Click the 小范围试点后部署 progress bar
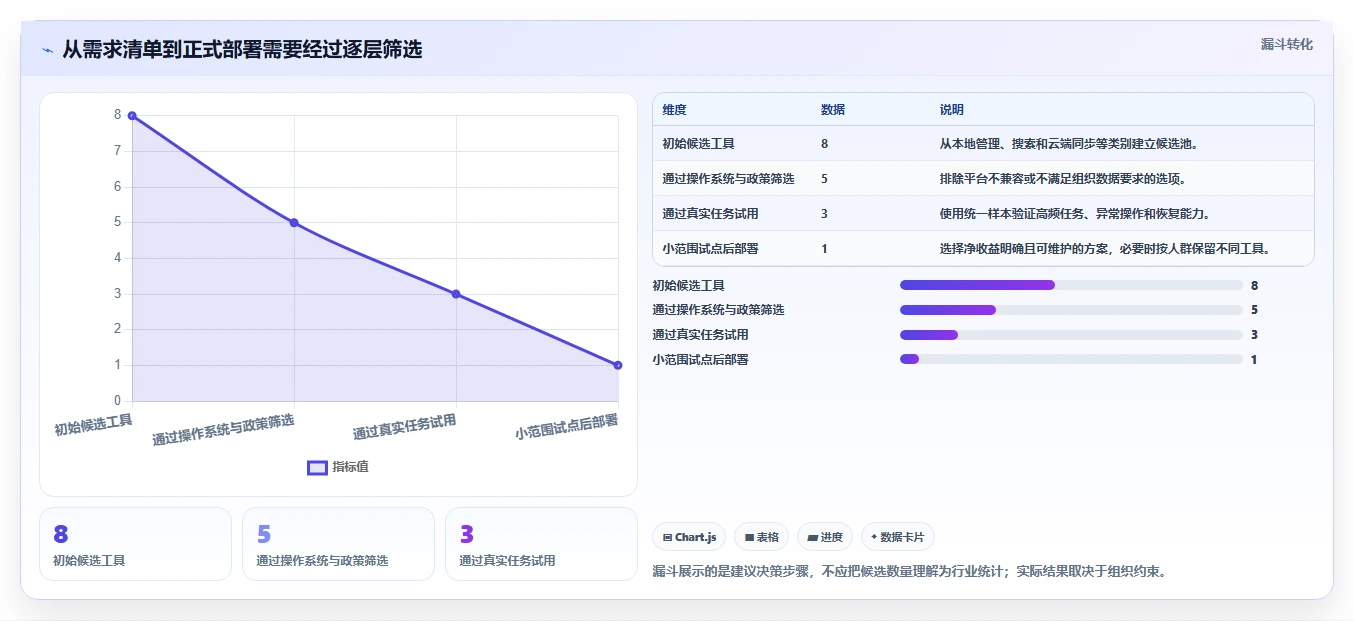Viewport: 1354px width, 621px height. click(x=1071, y=359)
